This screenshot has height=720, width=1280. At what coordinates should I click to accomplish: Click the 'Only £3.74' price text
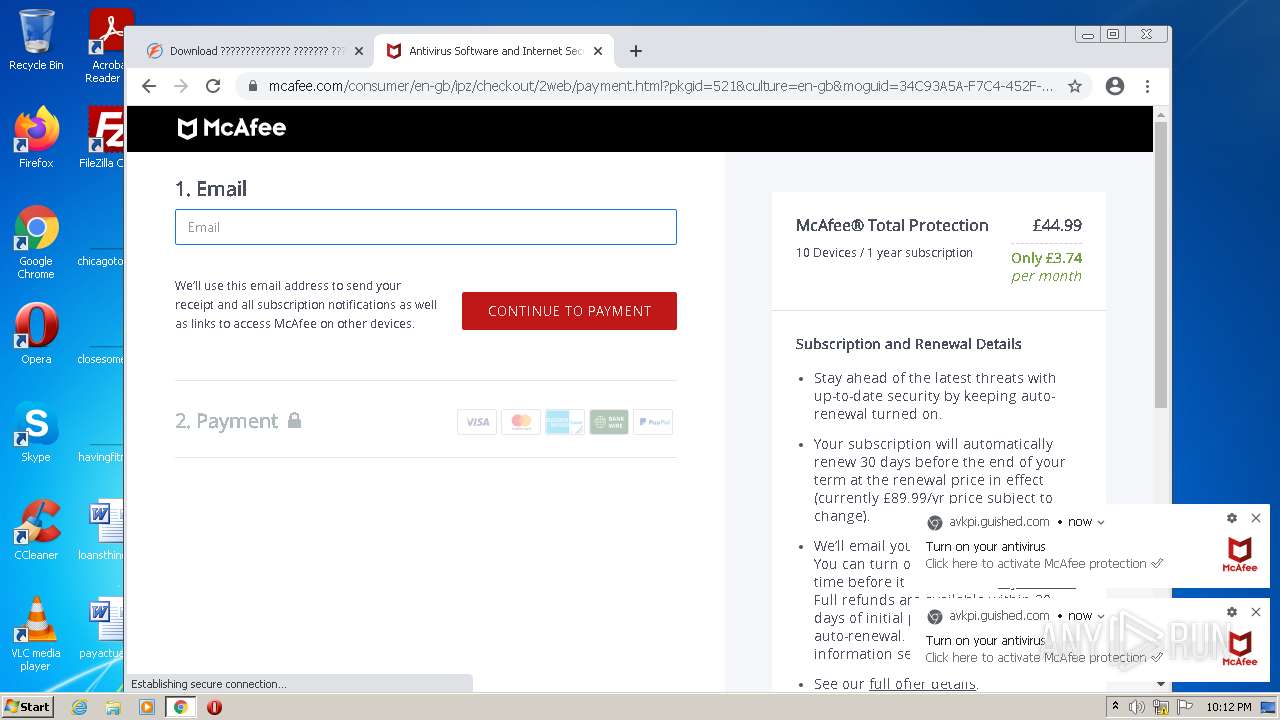click(x=1046, y=258)
